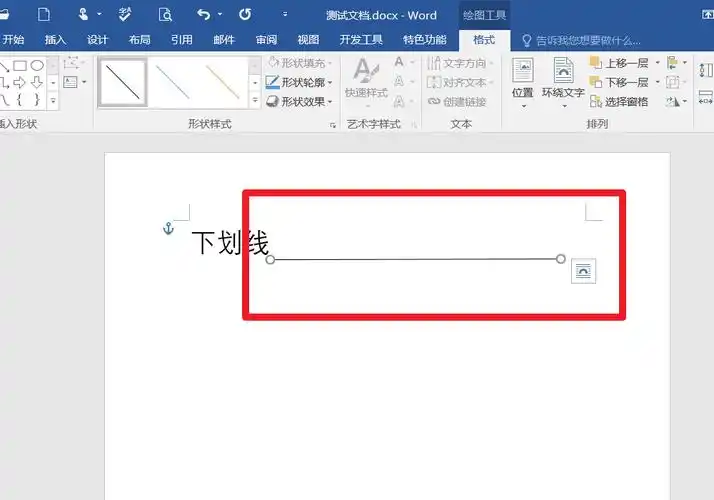The height and width of the screenshot is (500, 714).
Task: Open the 形状效果 effects menu
Action: point(299,102)
